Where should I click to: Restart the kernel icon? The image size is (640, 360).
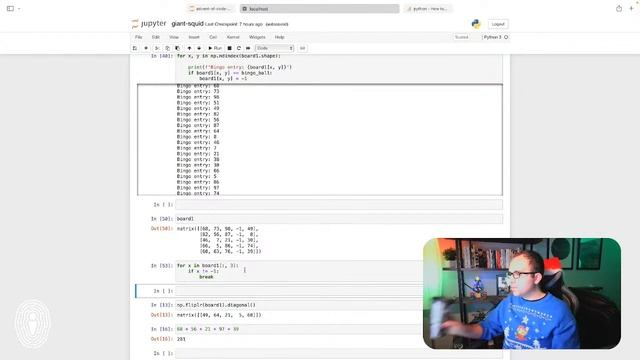pyautogui.click(x=239, y=48)
